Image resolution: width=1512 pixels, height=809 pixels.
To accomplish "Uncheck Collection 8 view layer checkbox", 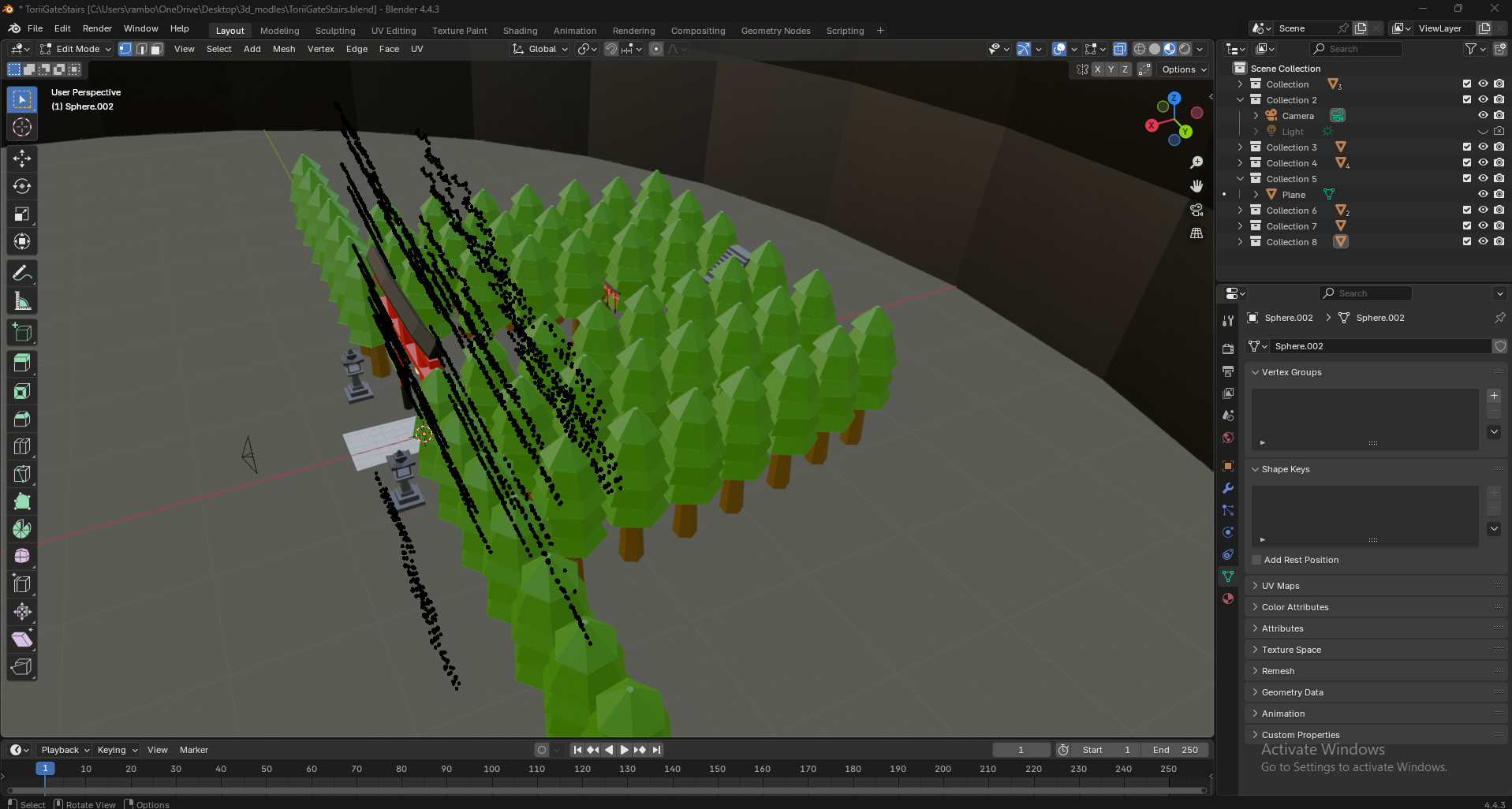I will coord(1467,242).
